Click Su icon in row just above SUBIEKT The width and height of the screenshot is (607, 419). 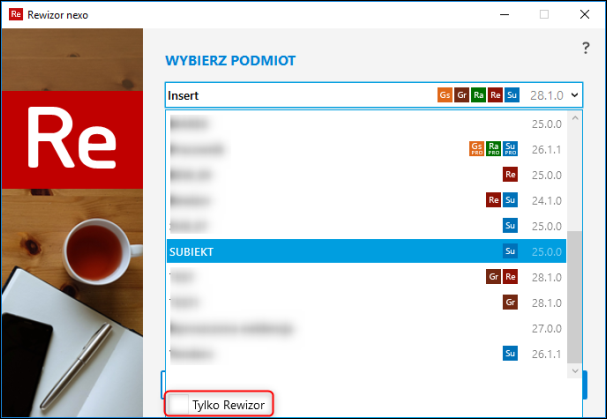[510, 225]
